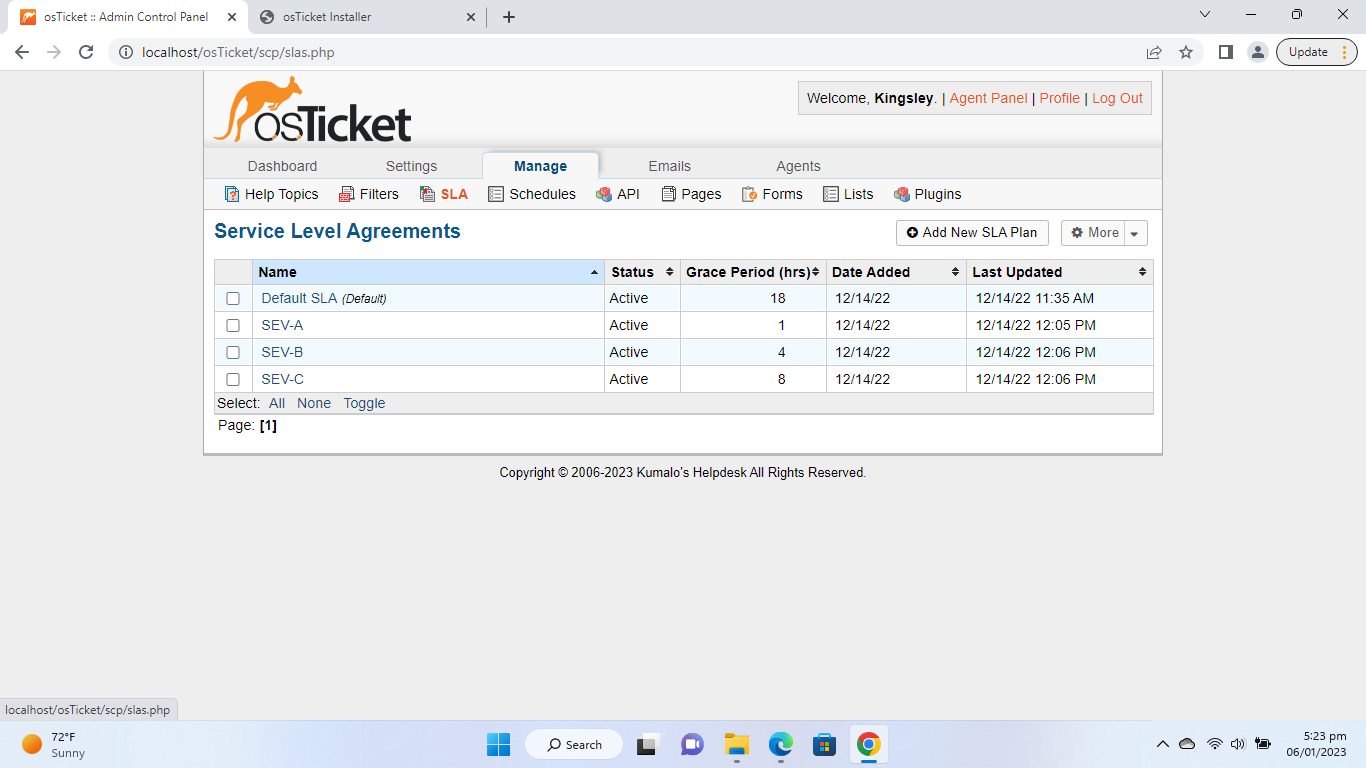1366x768 pixels.
Task: Open the Lists icon
Action: pyautogui.click(x=831, y=194)
